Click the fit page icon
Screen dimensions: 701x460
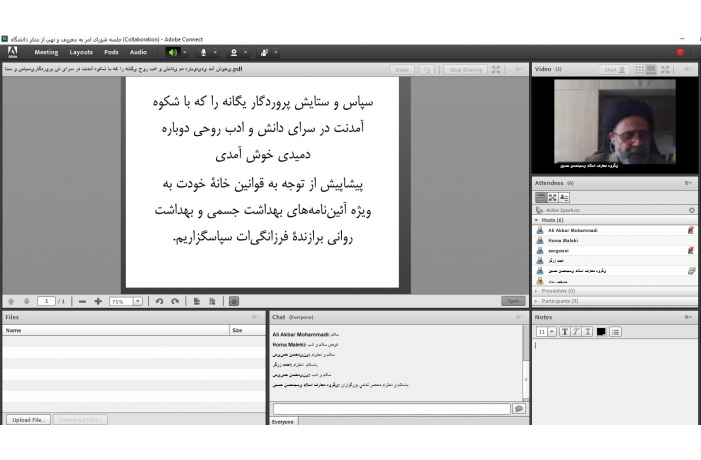tap(197, 301)
